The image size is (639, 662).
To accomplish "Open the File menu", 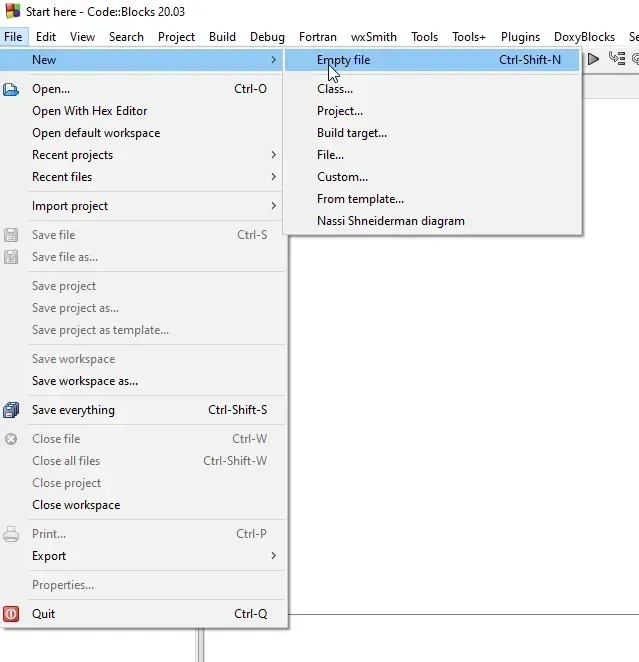I will [x=14, y=37].
